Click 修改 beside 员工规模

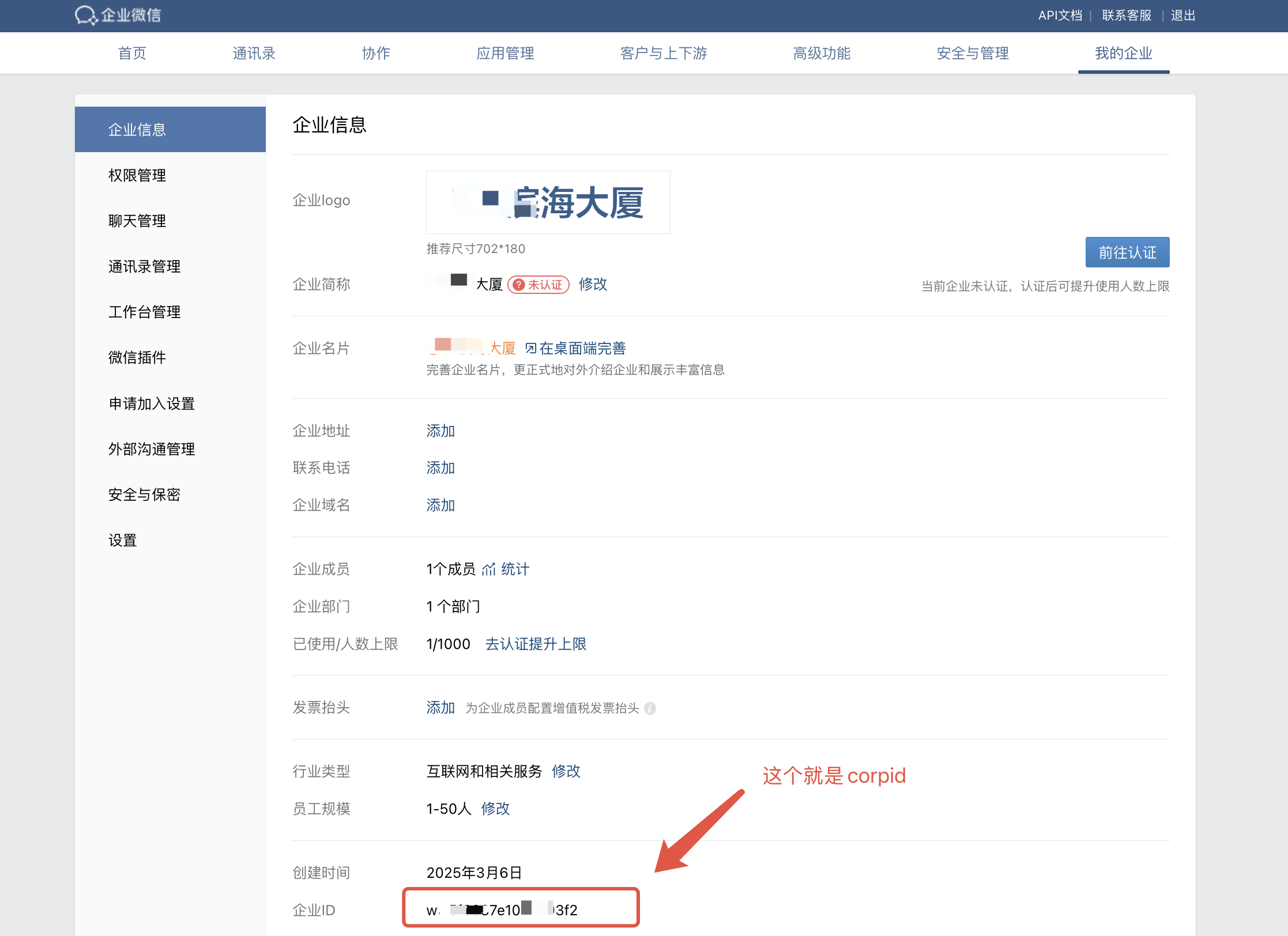[x=495, y=809]
